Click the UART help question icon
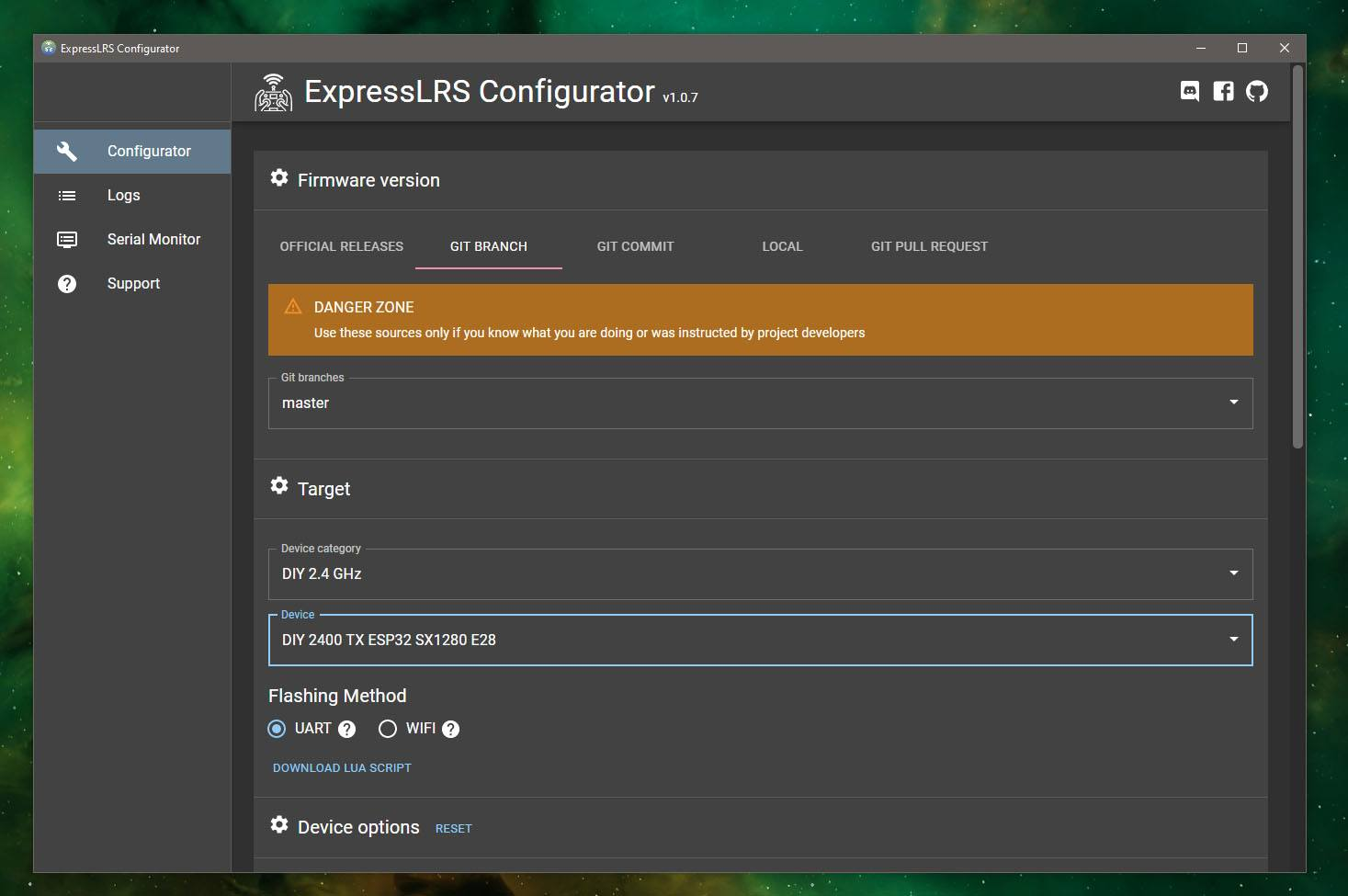The image size is (1348, 896). pos(346,729)
